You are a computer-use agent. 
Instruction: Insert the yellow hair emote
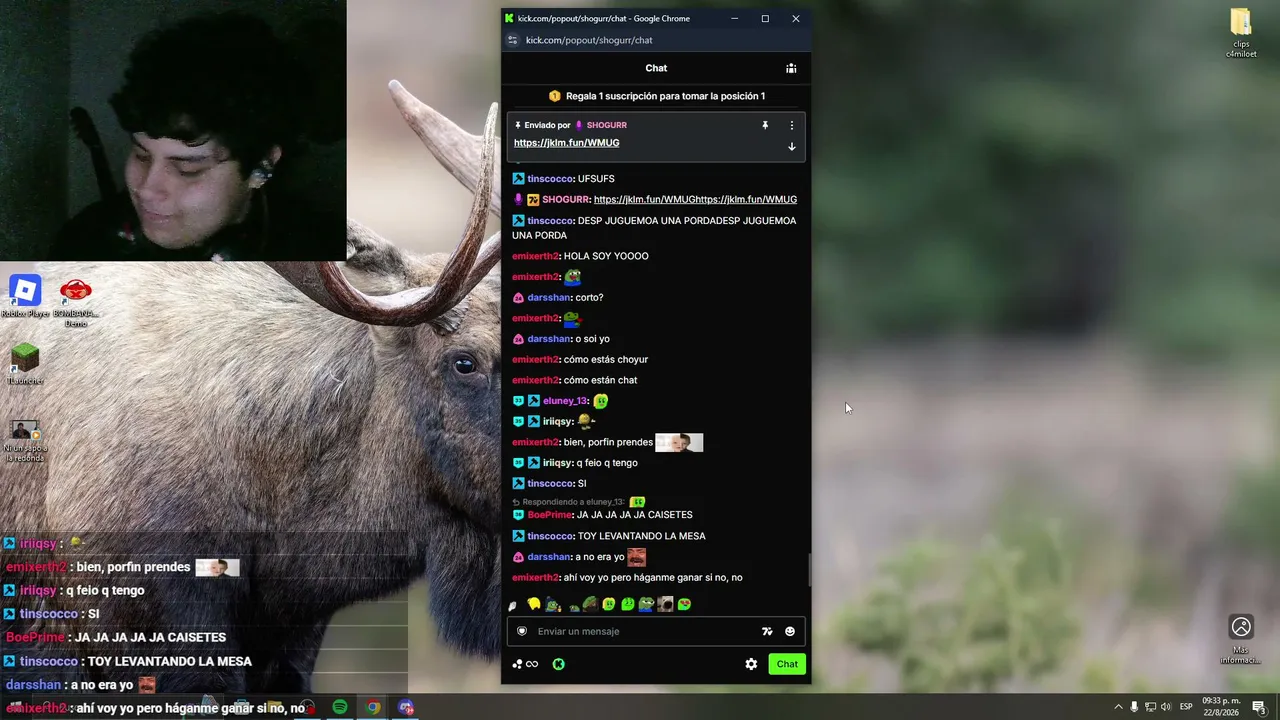pyautogui.click(x=534, y=604)
